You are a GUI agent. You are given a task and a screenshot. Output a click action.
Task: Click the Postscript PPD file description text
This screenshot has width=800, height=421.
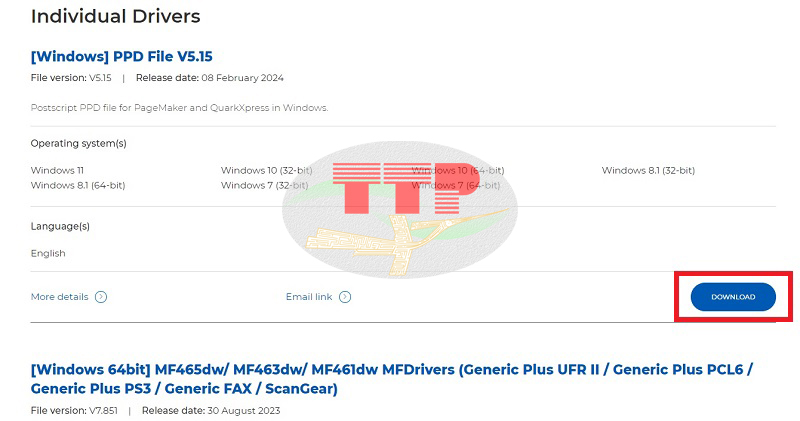(x=180, y=108)
